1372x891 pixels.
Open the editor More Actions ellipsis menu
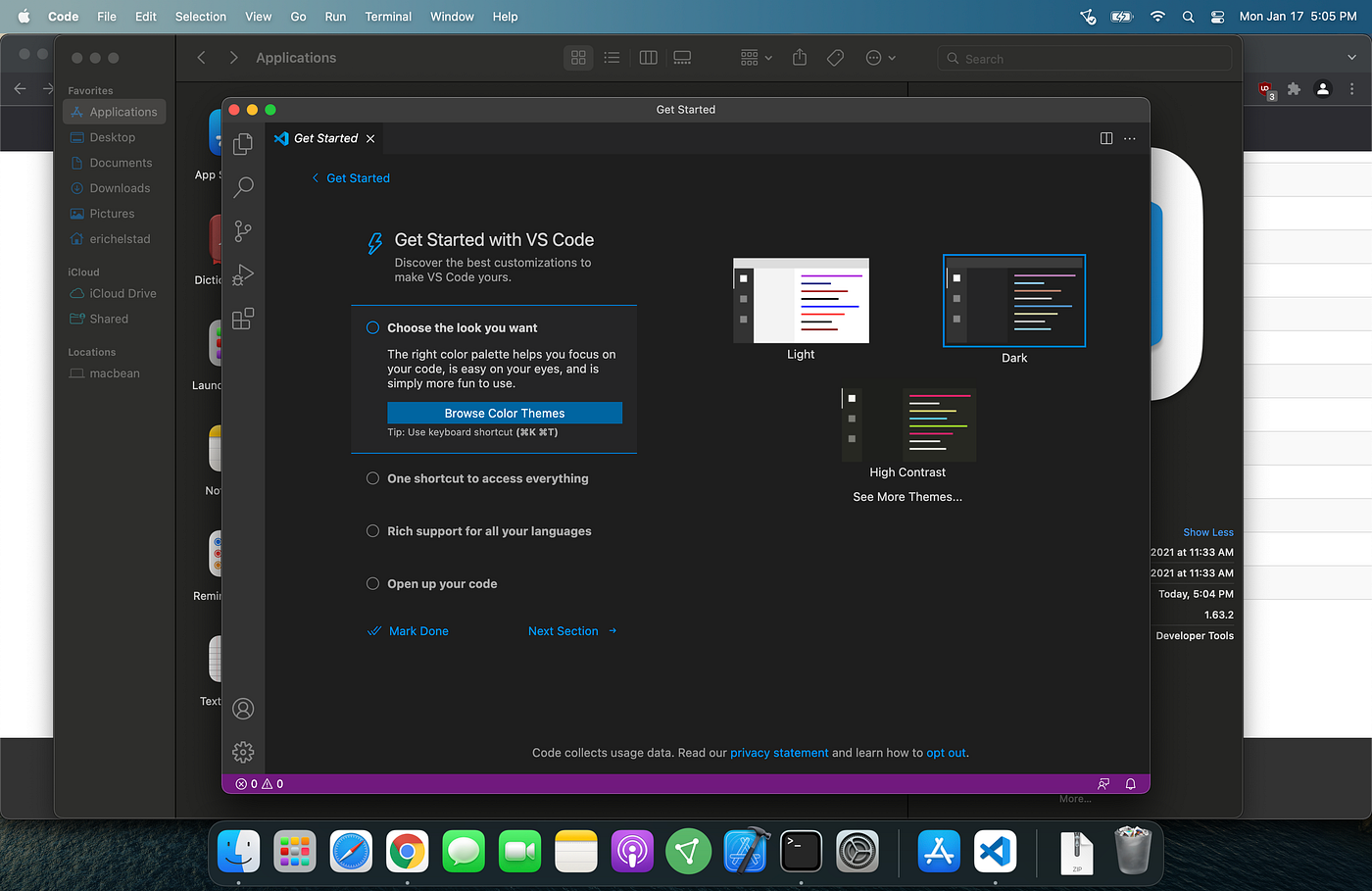[1129, 138]
